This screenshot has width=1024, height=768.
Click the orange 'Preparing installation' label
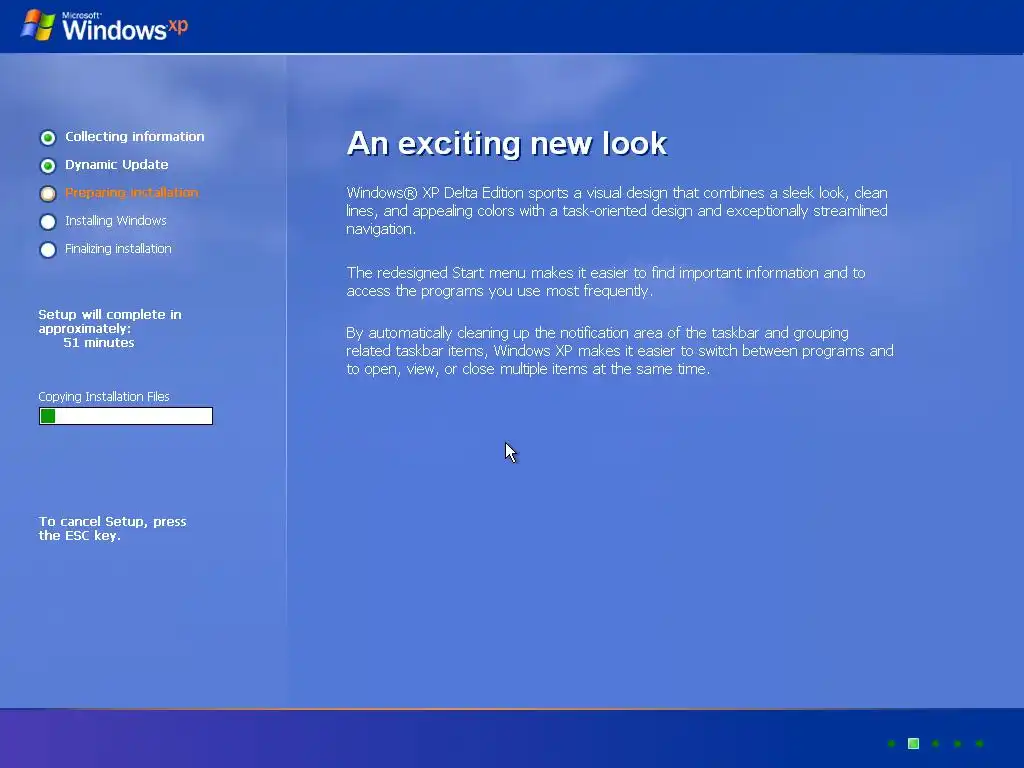click(x=131, y=193)
